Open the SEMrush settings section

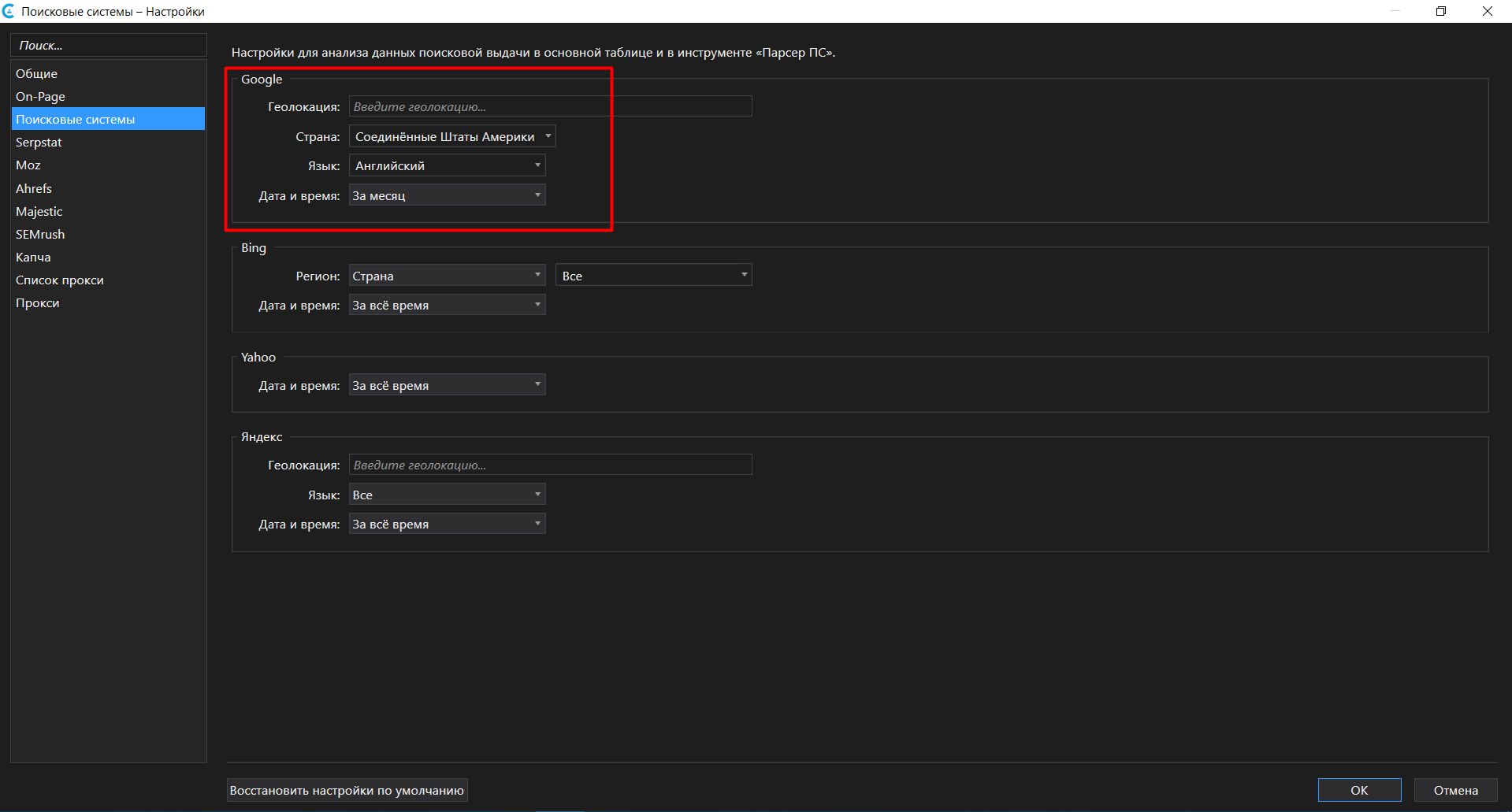tap(108, 234)
